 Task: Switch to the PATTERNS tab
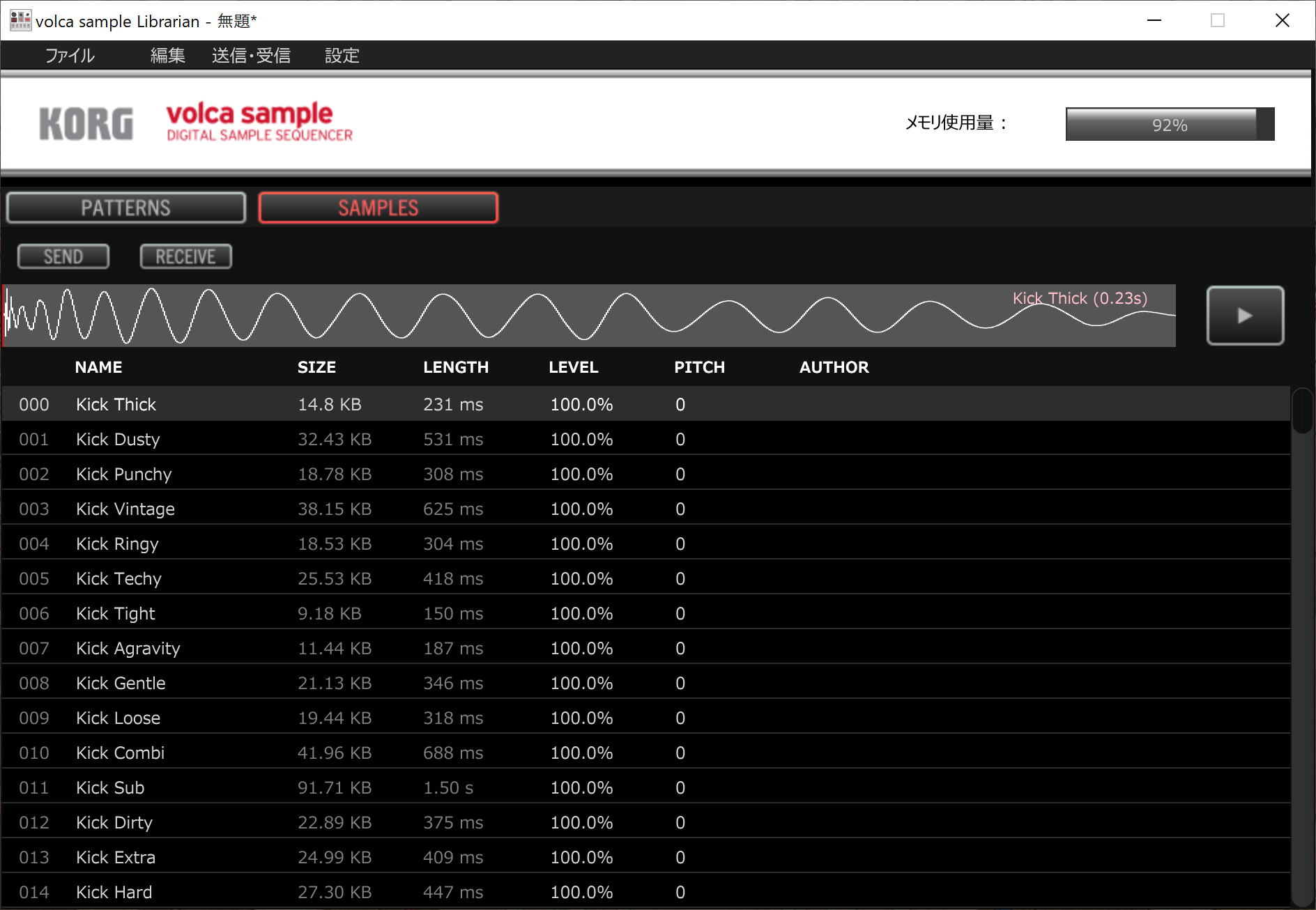pos(126,208)
